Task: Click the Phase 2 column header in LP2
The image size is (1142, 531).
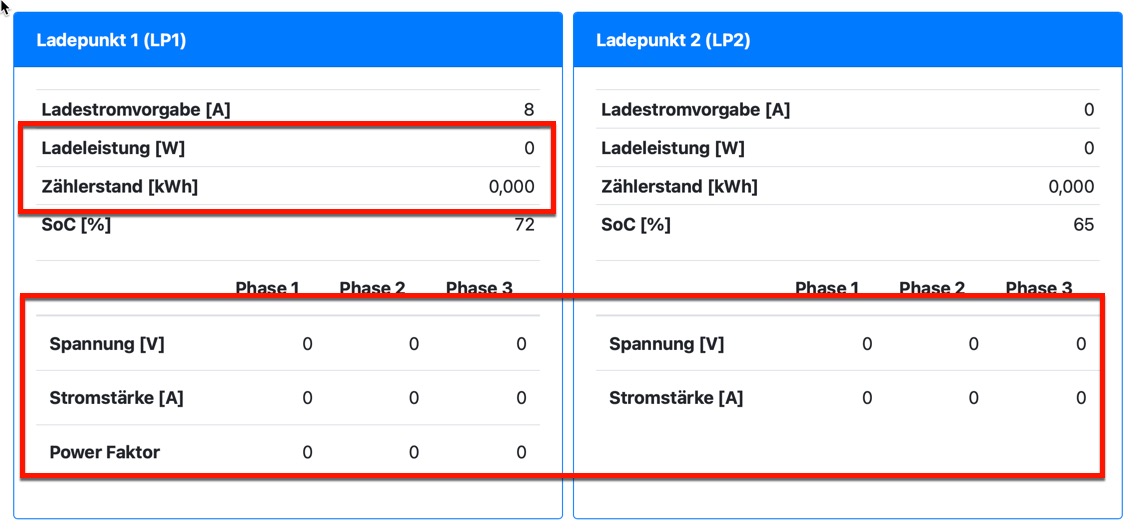Action: [932, 288]
